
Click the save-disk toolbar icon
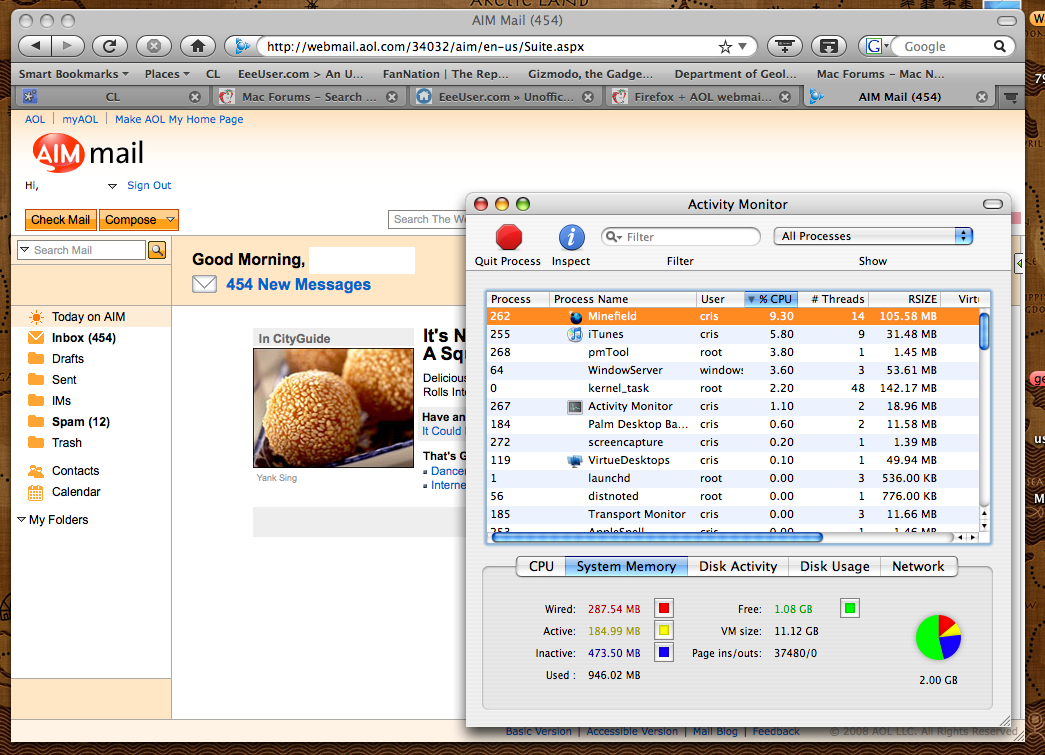(828, 46)
